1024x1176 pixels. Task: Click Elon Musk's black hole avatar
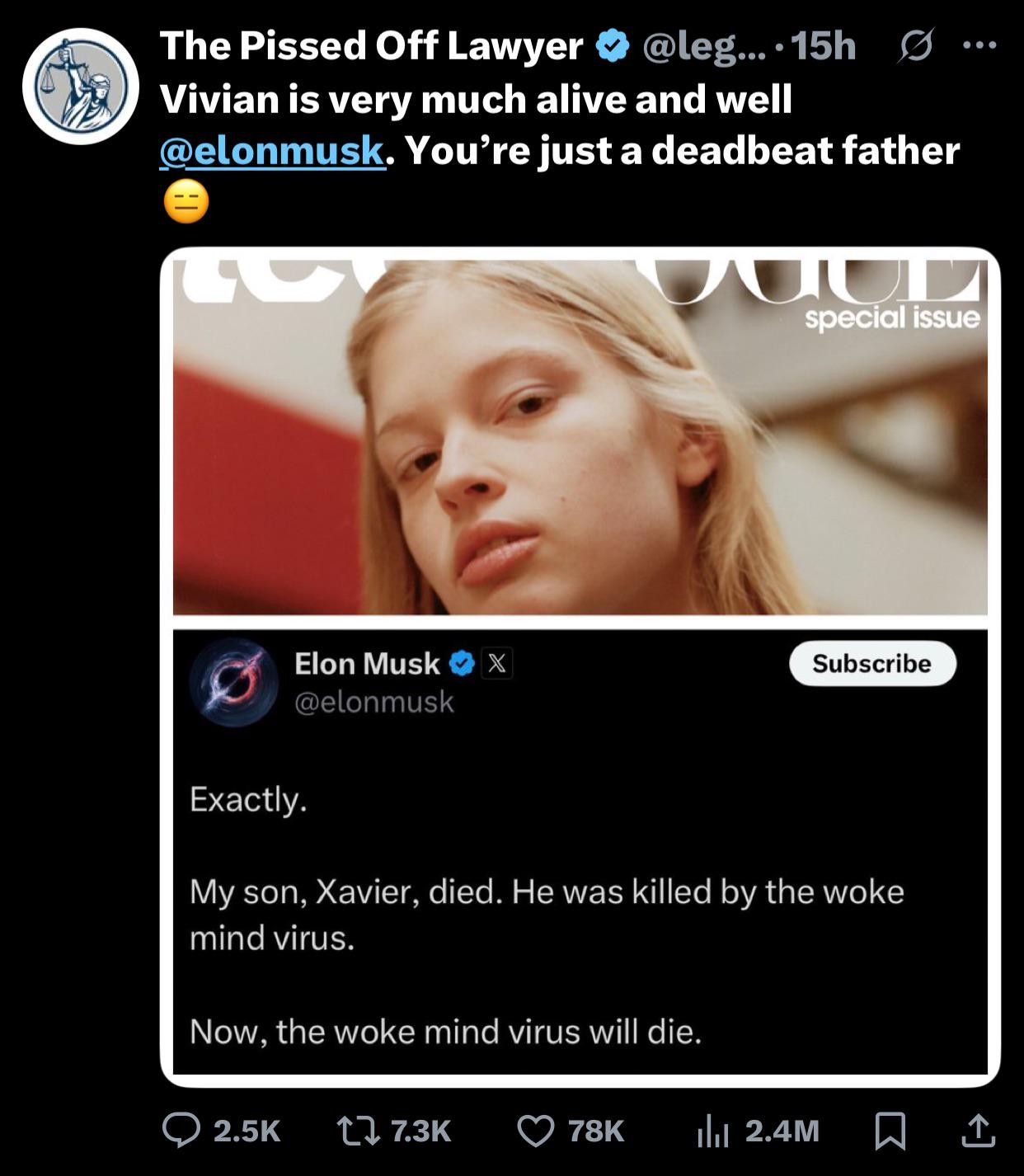click(x=233, y=681)
